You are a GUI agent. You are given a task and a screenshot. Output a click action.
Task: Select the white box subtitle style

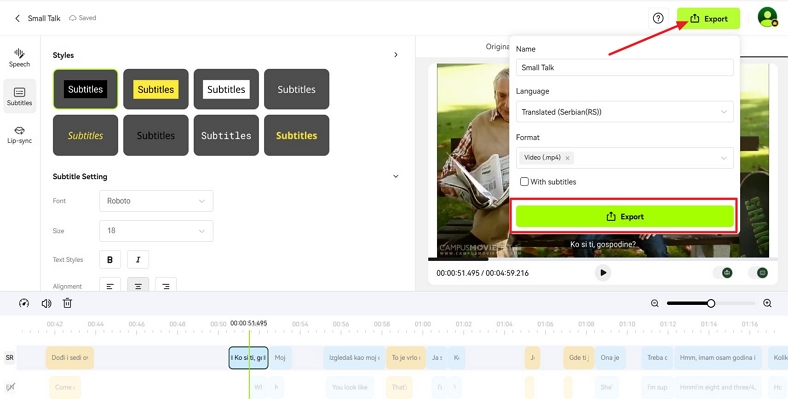click(x=226, y=89)
